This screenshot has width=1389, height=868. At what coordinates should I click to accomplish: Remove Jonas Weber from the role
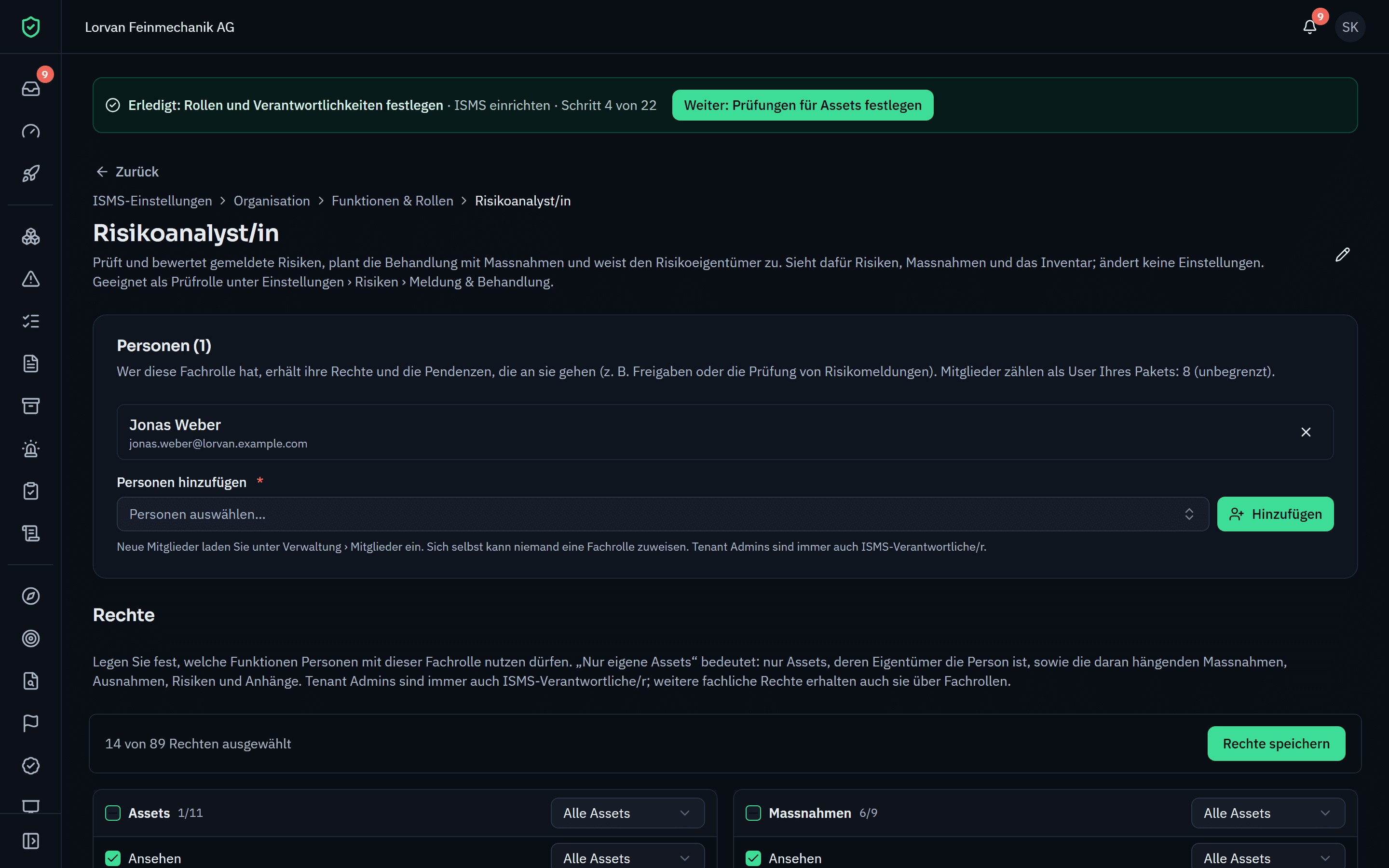pos(1306,432)
